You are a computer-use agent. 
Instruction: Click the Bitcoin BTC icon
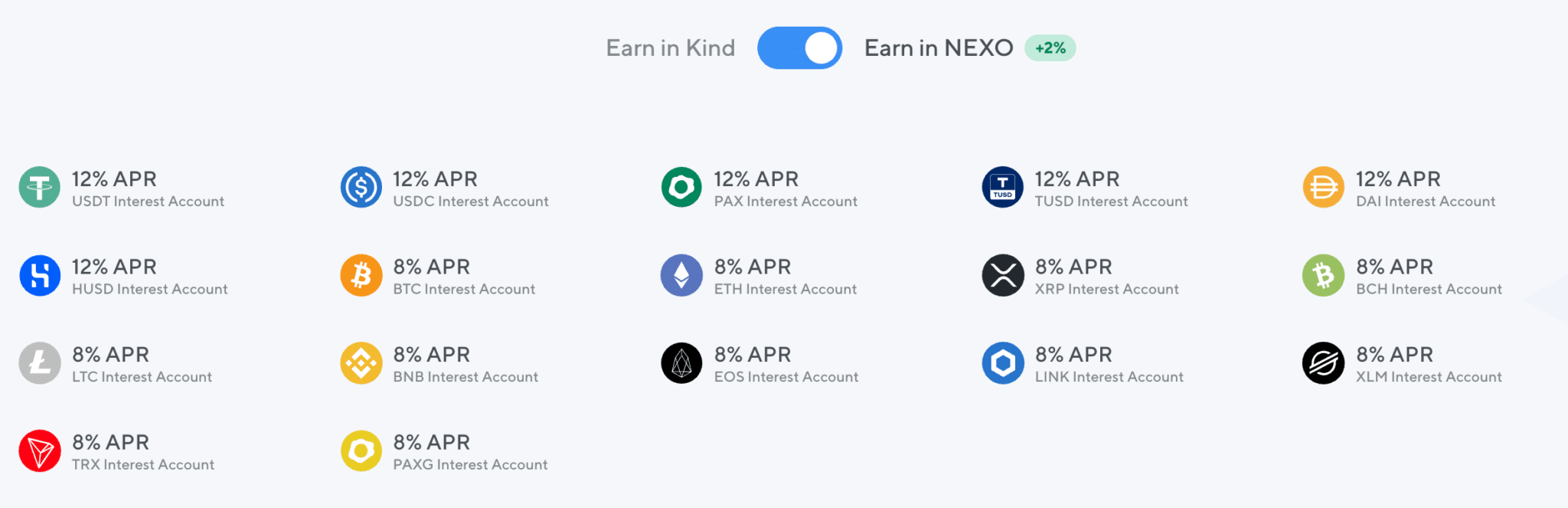[361, 275]
